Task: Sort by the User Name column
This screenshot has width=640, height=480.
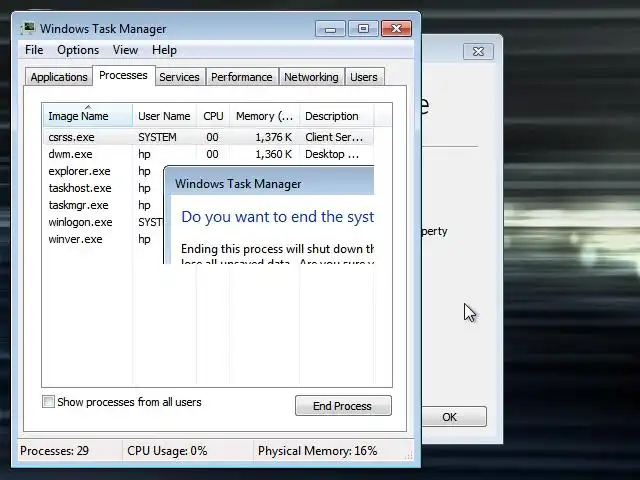Action: (x=164, y=116)
